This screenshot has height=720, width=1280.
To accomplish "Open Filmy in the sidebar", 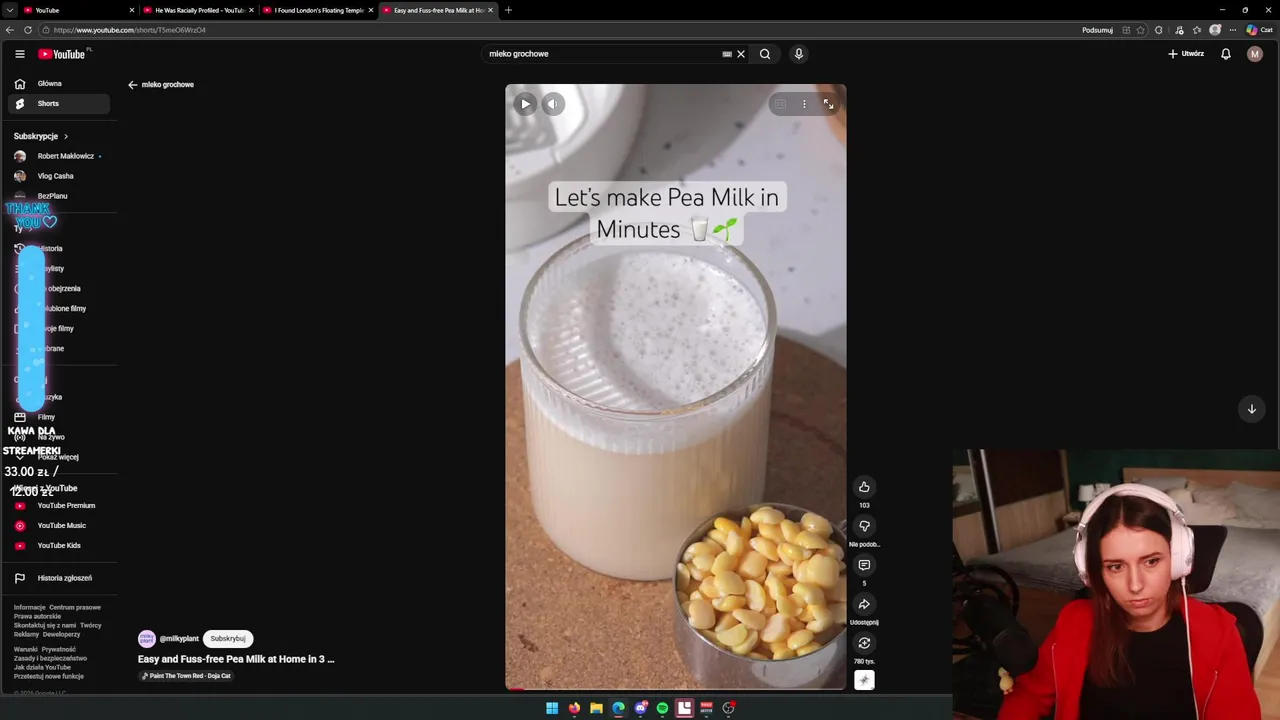I will pos(59,417).
